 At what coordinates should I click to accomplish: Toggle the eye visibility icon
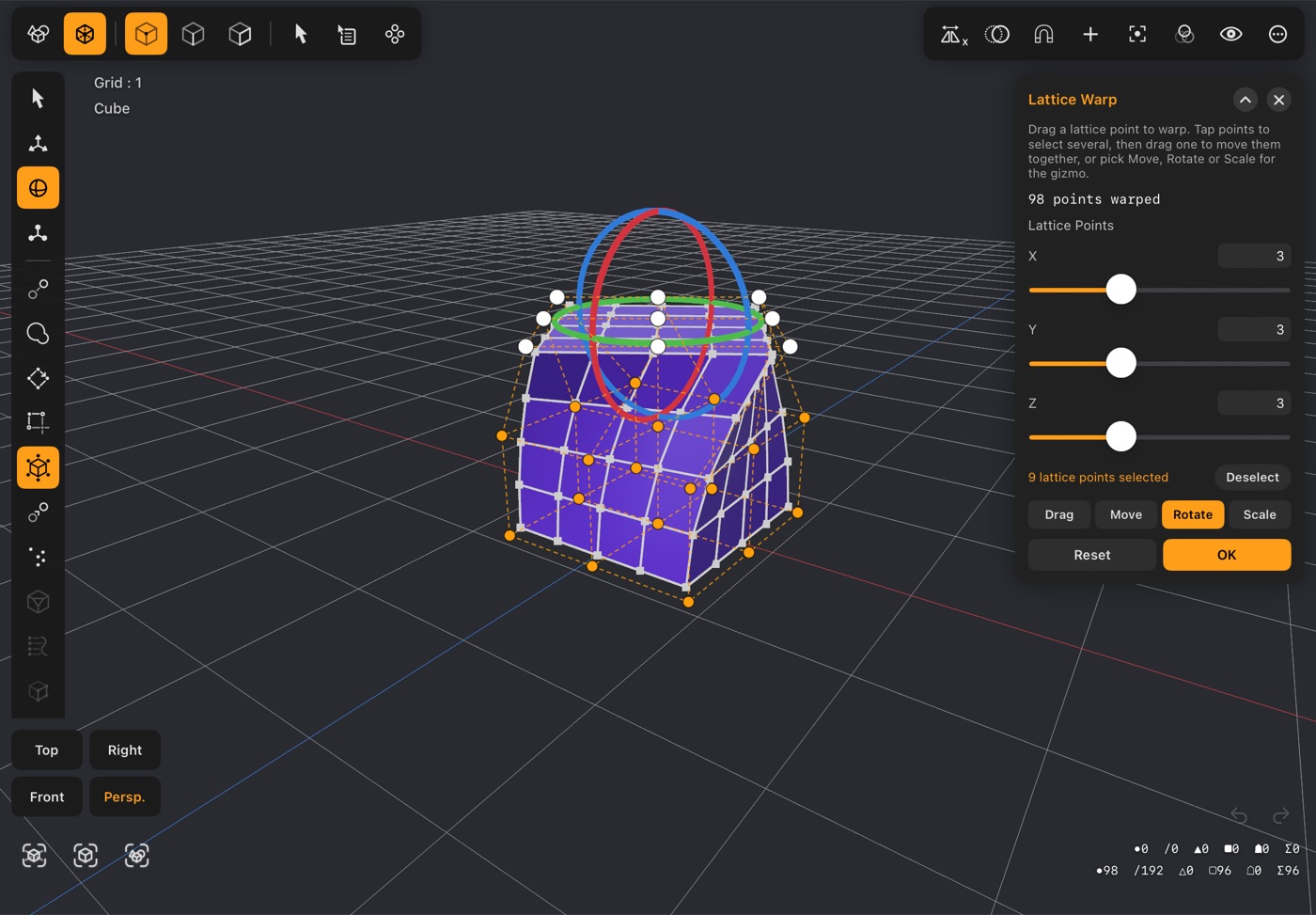coord(1231,35)
